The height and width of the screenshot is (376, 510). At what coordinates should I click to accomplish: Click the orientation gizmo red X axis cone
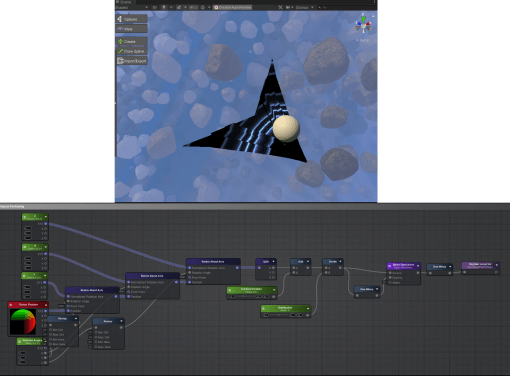point(368,24)
